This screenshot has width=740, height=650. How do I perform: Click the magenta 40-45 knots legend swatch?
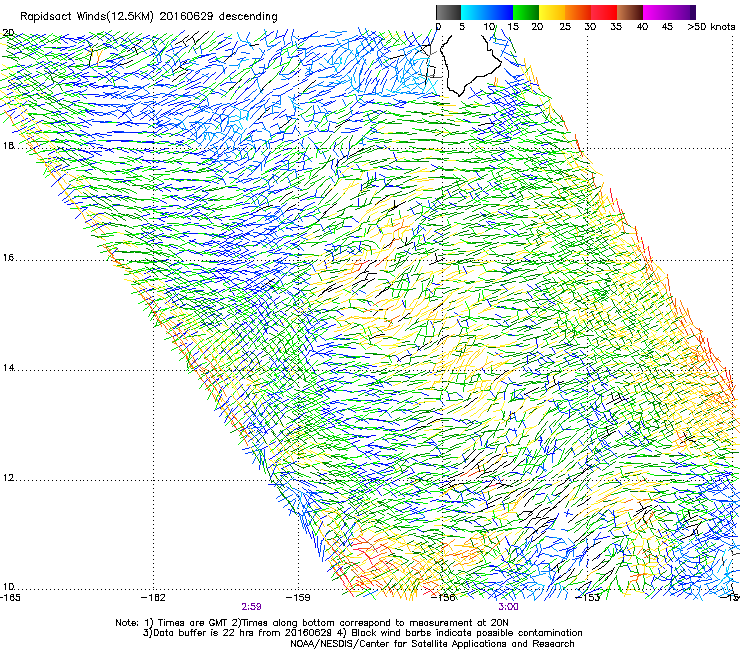656,12
